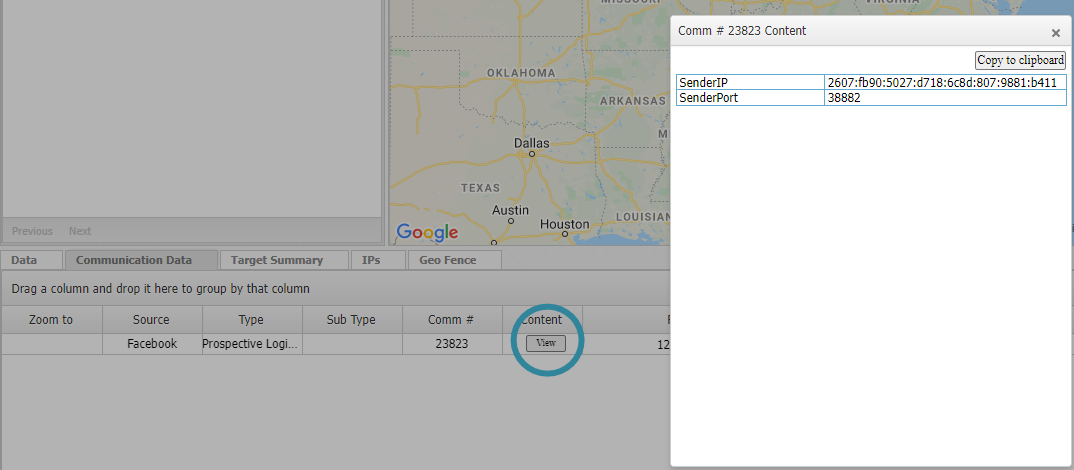Click the SenderIP address value cell
This screenshot has width=1074, height=470.
[x=942, y=83]
